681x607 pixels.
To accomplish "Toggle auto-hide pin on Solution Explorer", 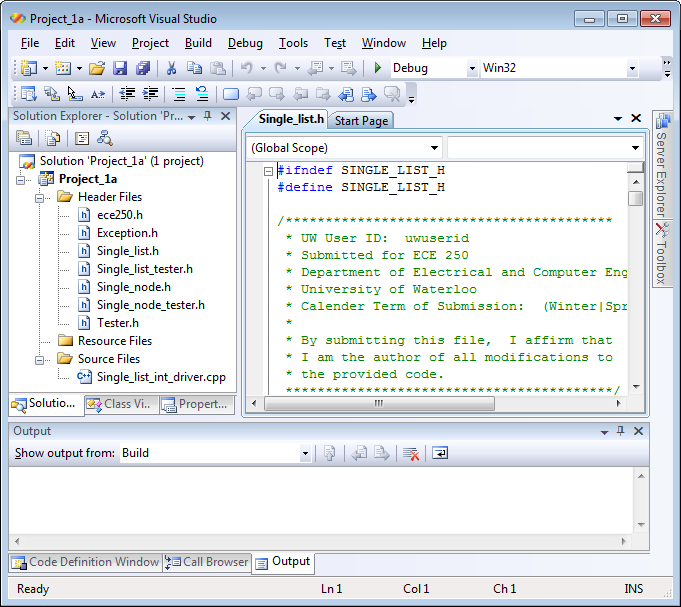I will click(208, 117).
